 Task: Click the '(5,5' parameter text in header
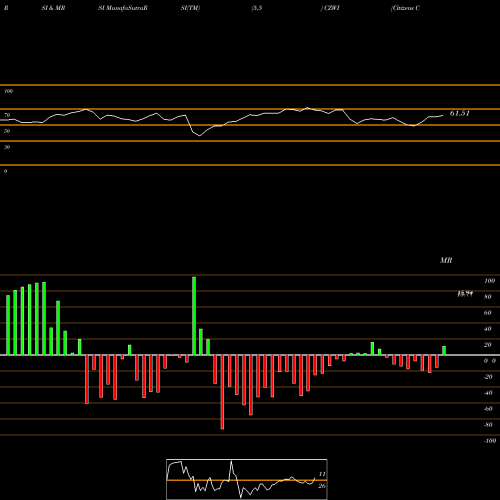click(257, 8)
